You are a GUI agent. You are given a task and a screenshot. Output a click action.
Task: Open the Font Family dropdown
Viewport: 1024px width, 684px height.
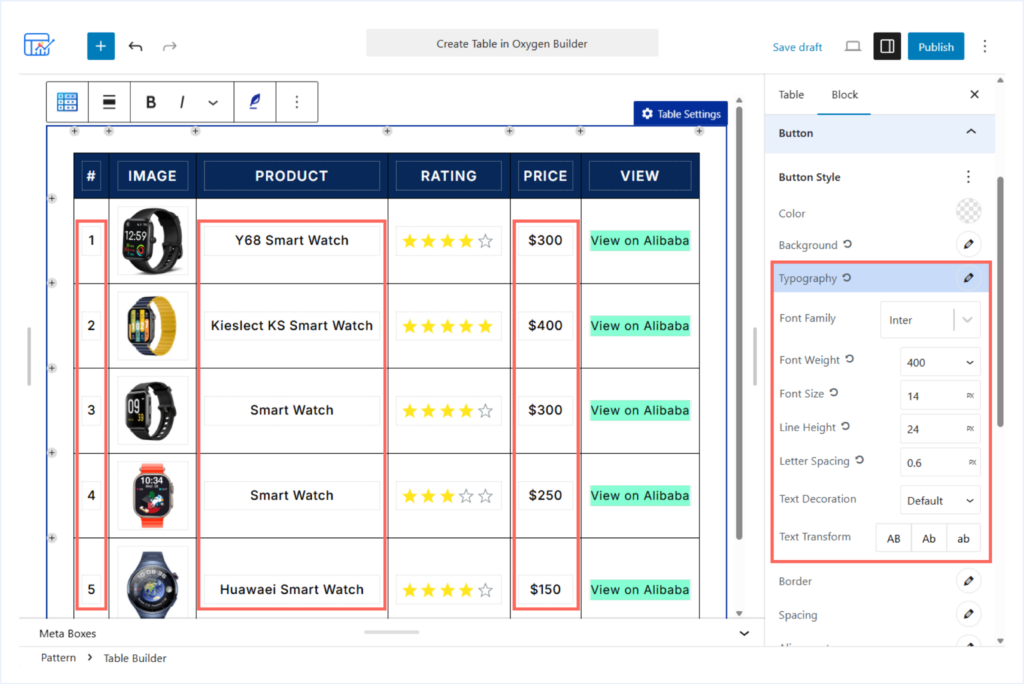(x=930, y=319)
